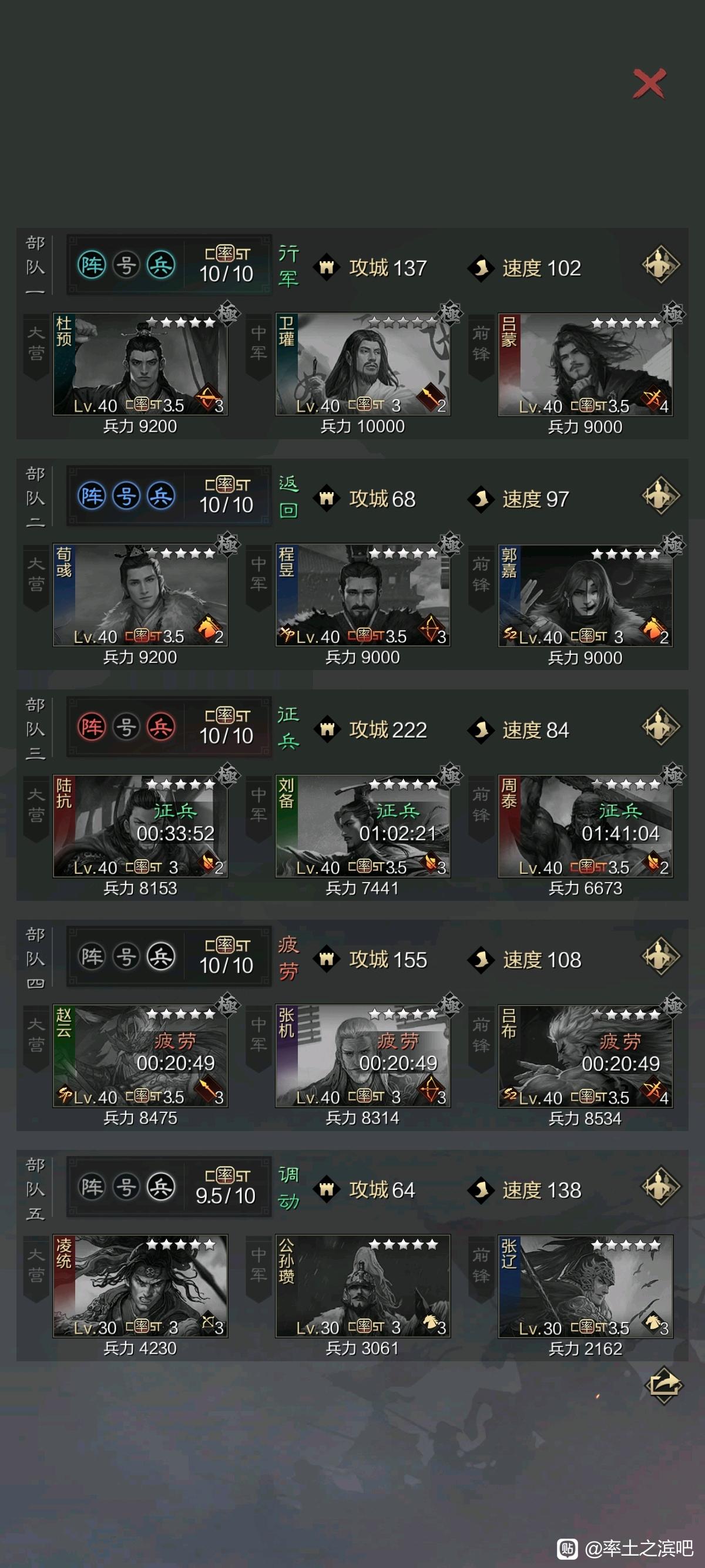The image size is (705, 1568).
Task: Tap the formation diamond icon for 部队三
Action: coord(660,726)
